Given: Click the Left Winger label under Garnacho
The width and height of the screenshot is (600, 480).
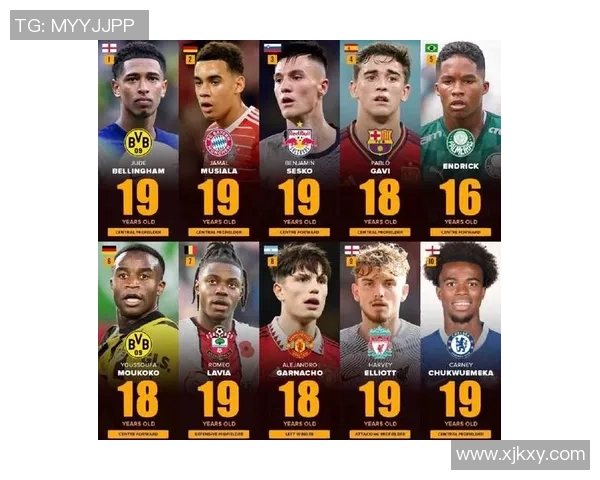Looking at the screenshot, I should pos(299,434).
